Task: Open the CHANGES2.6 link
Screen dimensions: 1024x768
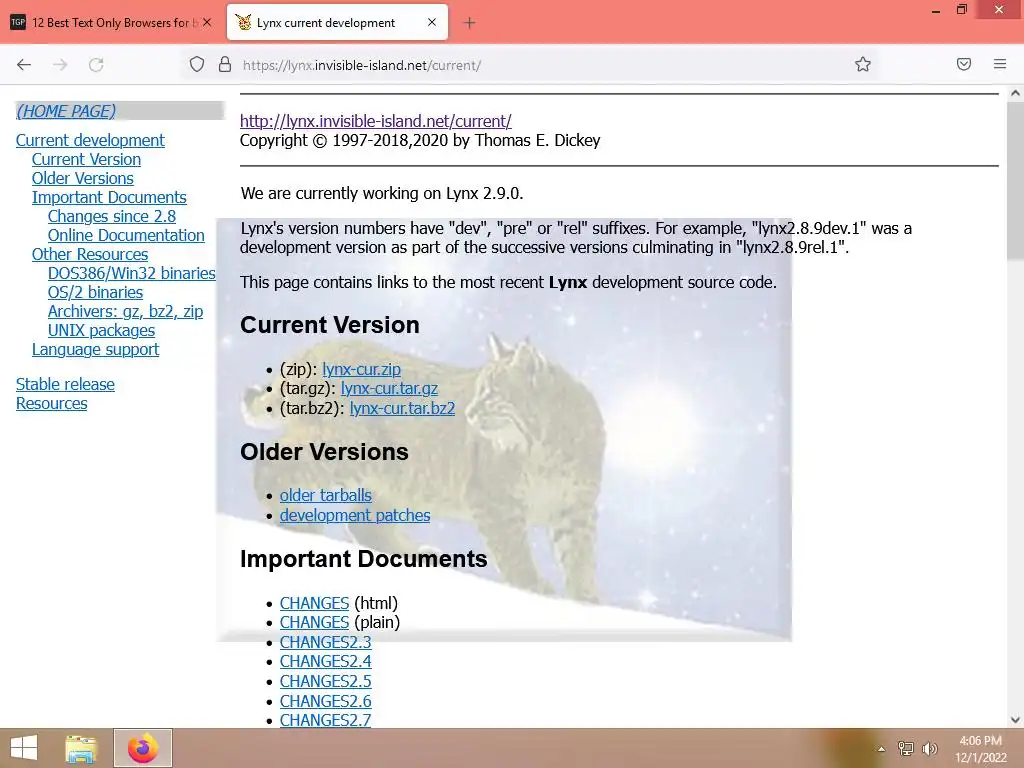Action: 325,701
